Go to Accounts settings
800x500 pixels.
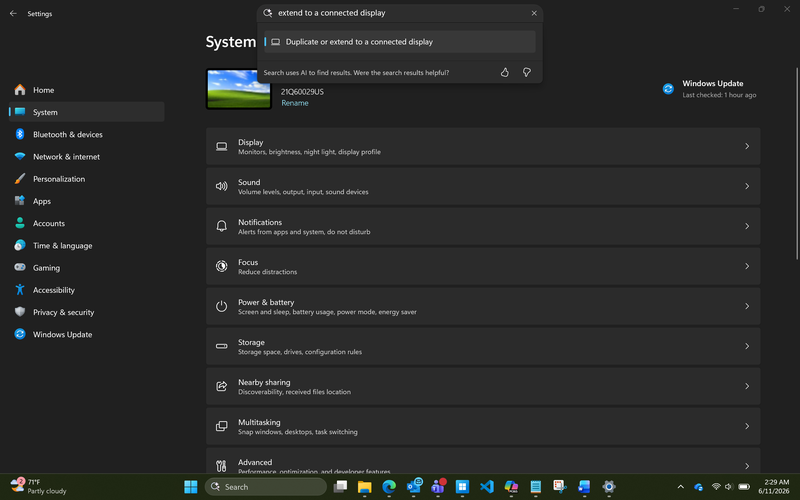[87, 223]
